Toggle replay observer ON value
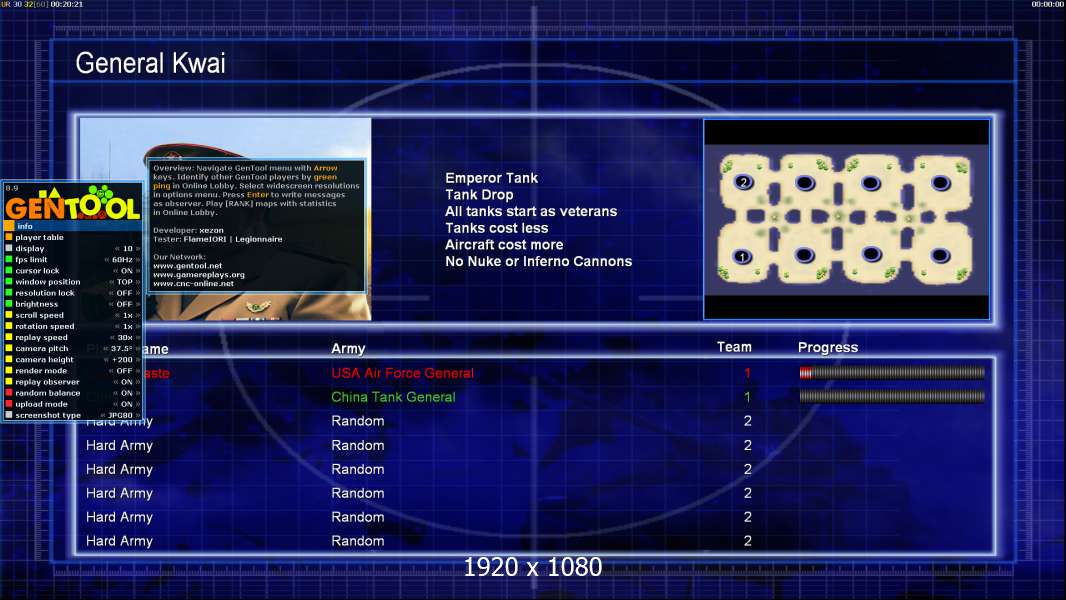This screenshot has width=1066, height=600. point(126,382)
